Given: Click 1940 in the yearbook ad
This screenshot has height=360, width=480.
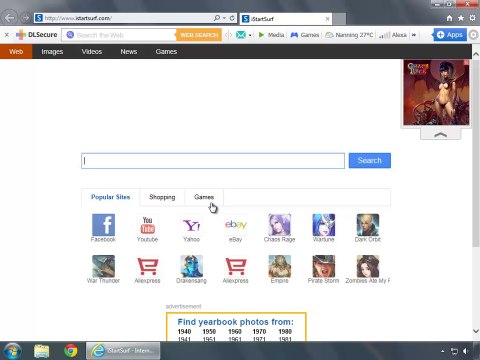Looking at the screenshot, I should click(184, 332).
